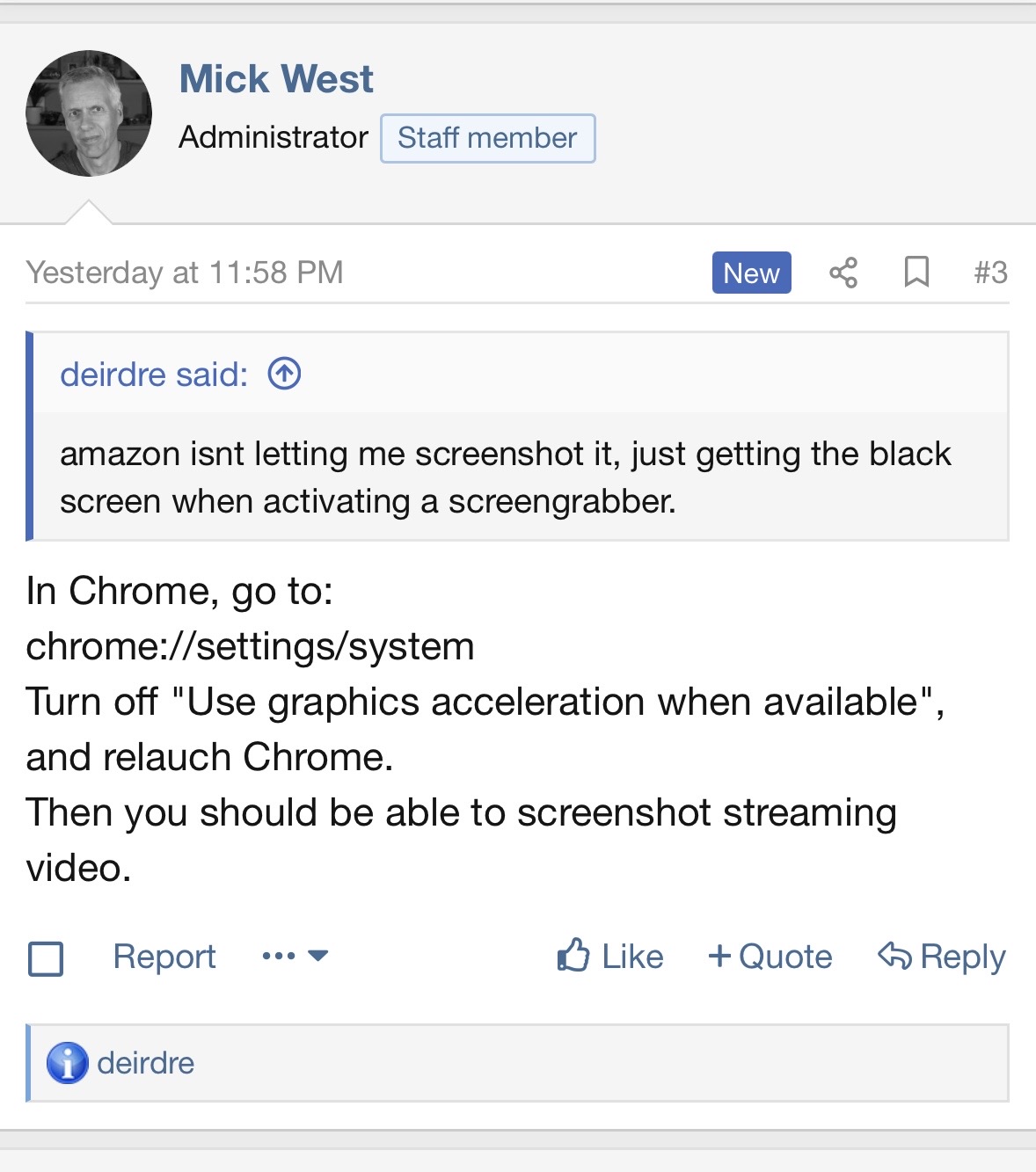Click the quoted amazon screenshot text block
The width and height of the screenshot is (1036, 1172).
(x=506, y=477)
